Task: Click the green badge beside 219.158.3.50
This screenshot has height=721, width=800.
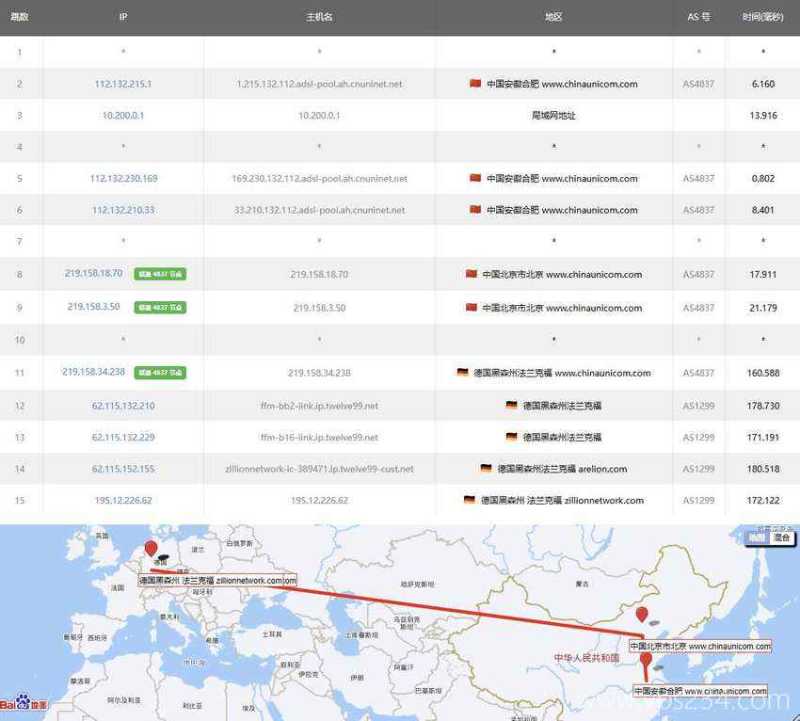Action: coord(160,307)
